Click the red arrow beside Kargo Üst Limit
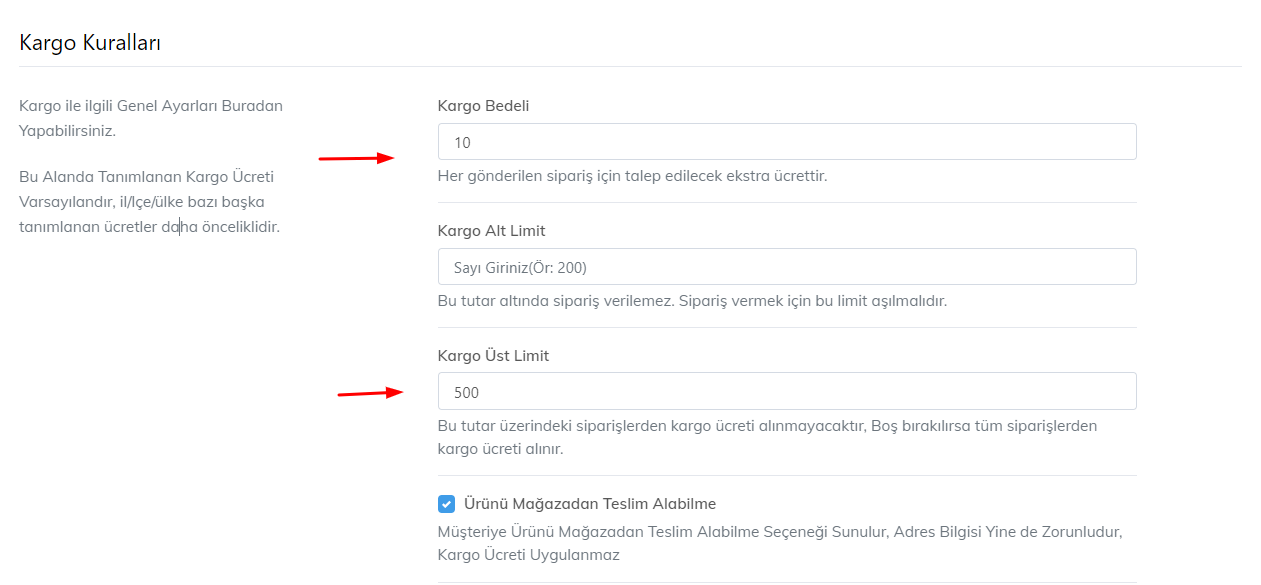Image resolution: width=1261 pixels, height=585 pixels. click(370, 393)
